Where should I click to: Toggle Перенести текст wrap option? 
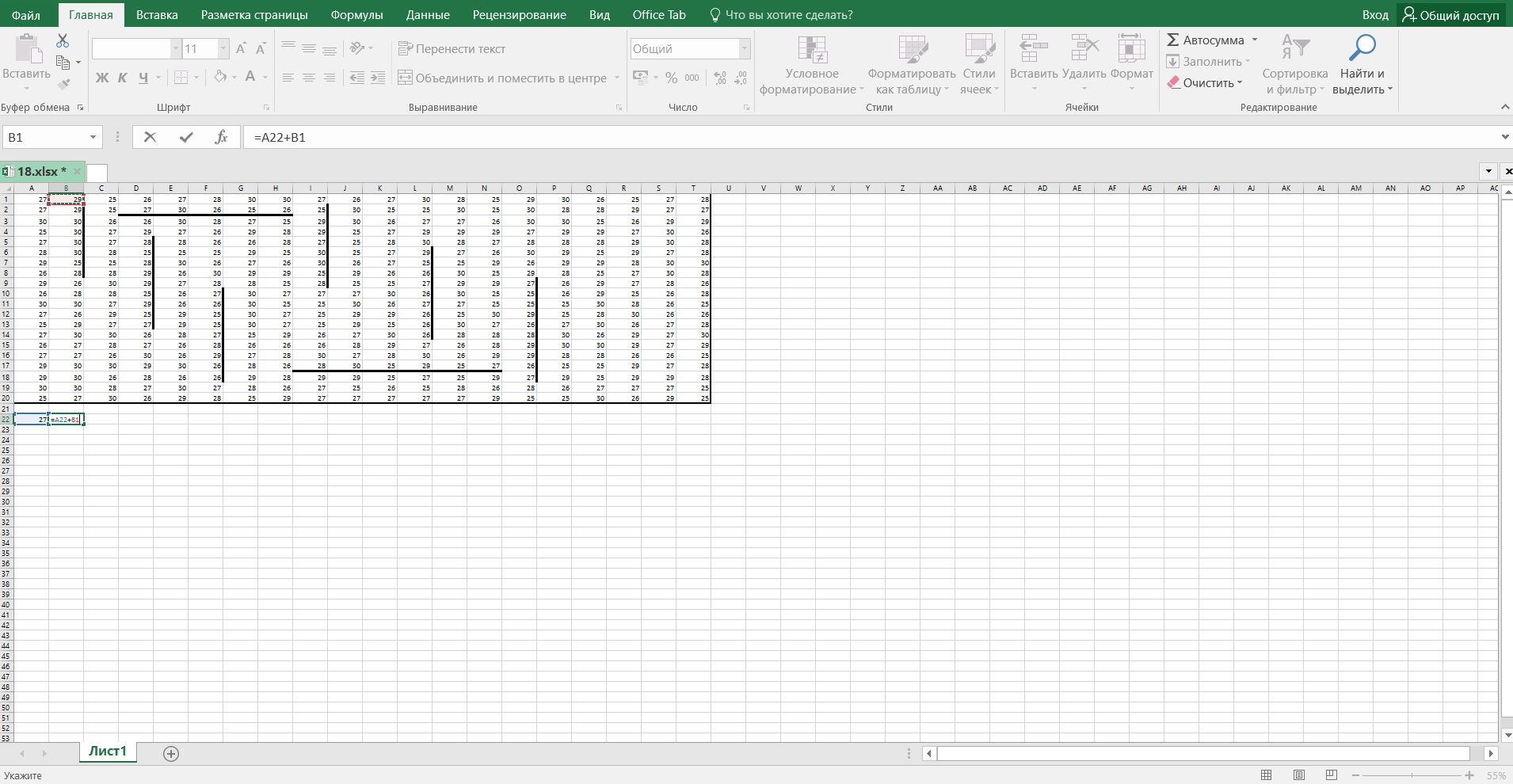click(x=452, y=48)
